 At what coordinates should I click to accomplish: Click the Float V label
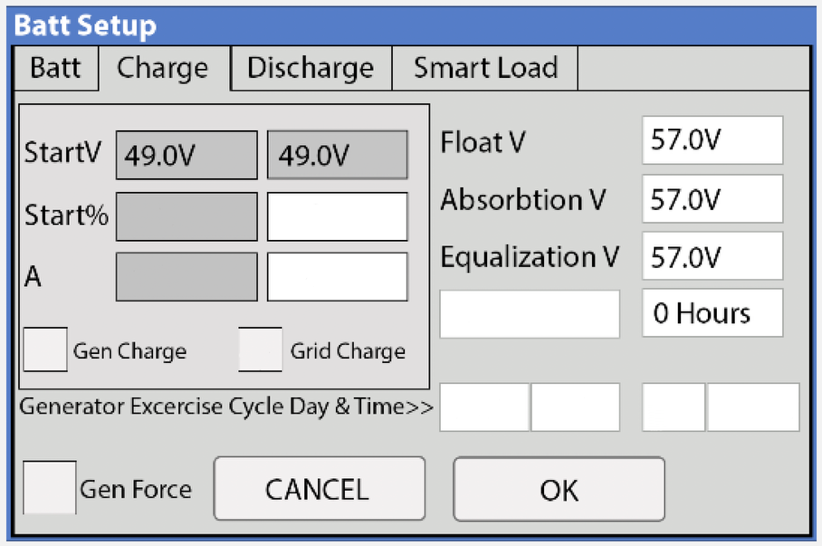(483, 142)
